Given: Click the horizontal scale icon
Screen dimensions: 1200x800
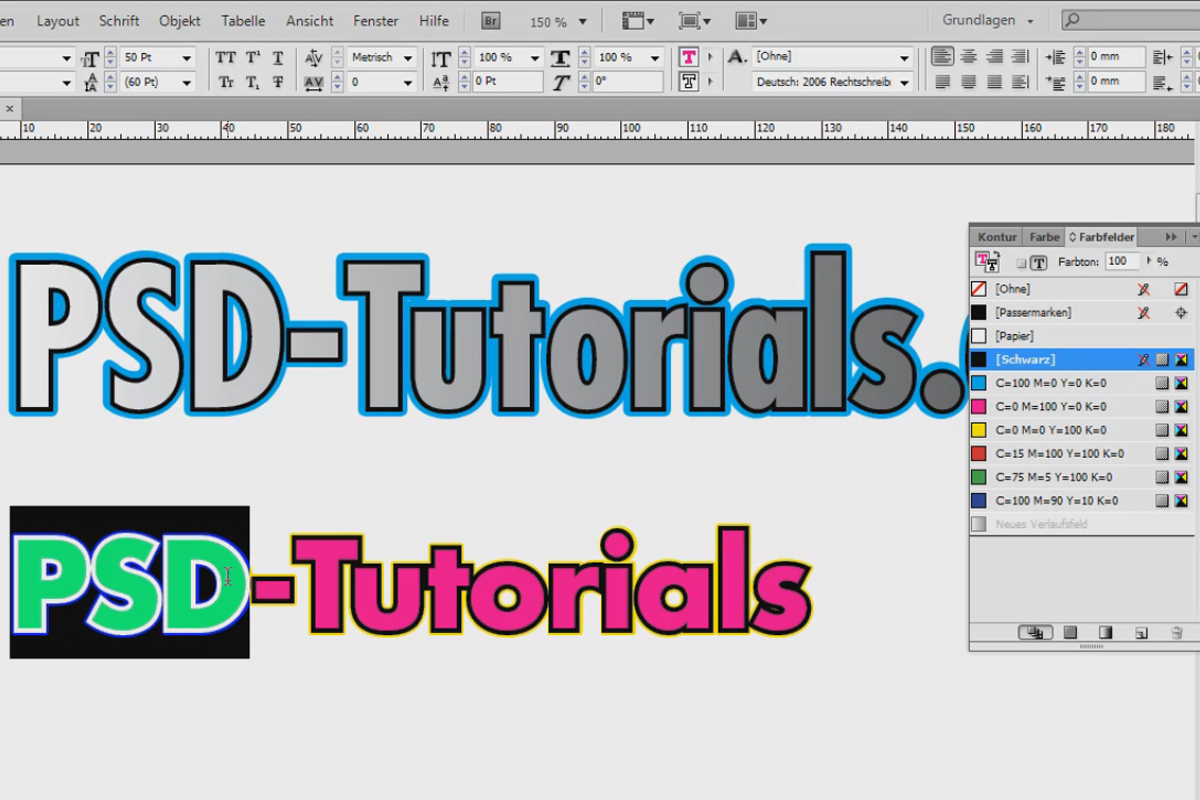Looking at the screenshot, I should coord(561,58).
